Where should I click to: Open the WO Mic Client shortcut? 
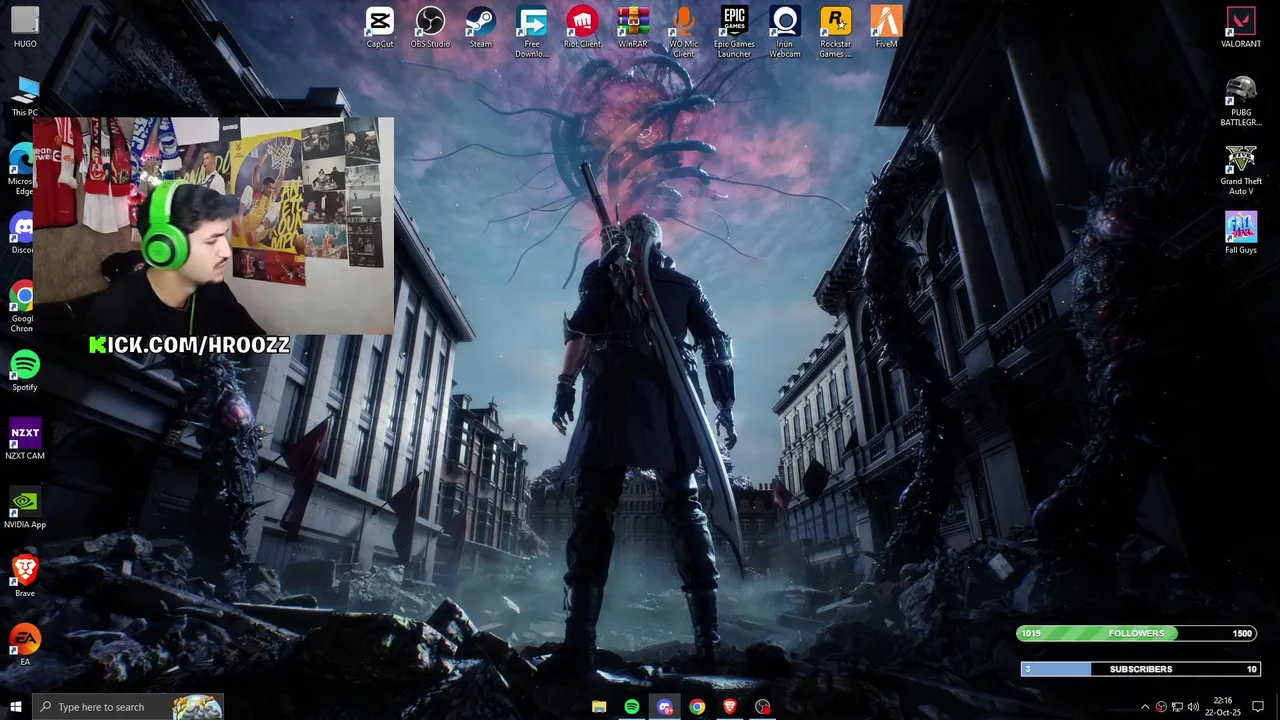[684, 32]
